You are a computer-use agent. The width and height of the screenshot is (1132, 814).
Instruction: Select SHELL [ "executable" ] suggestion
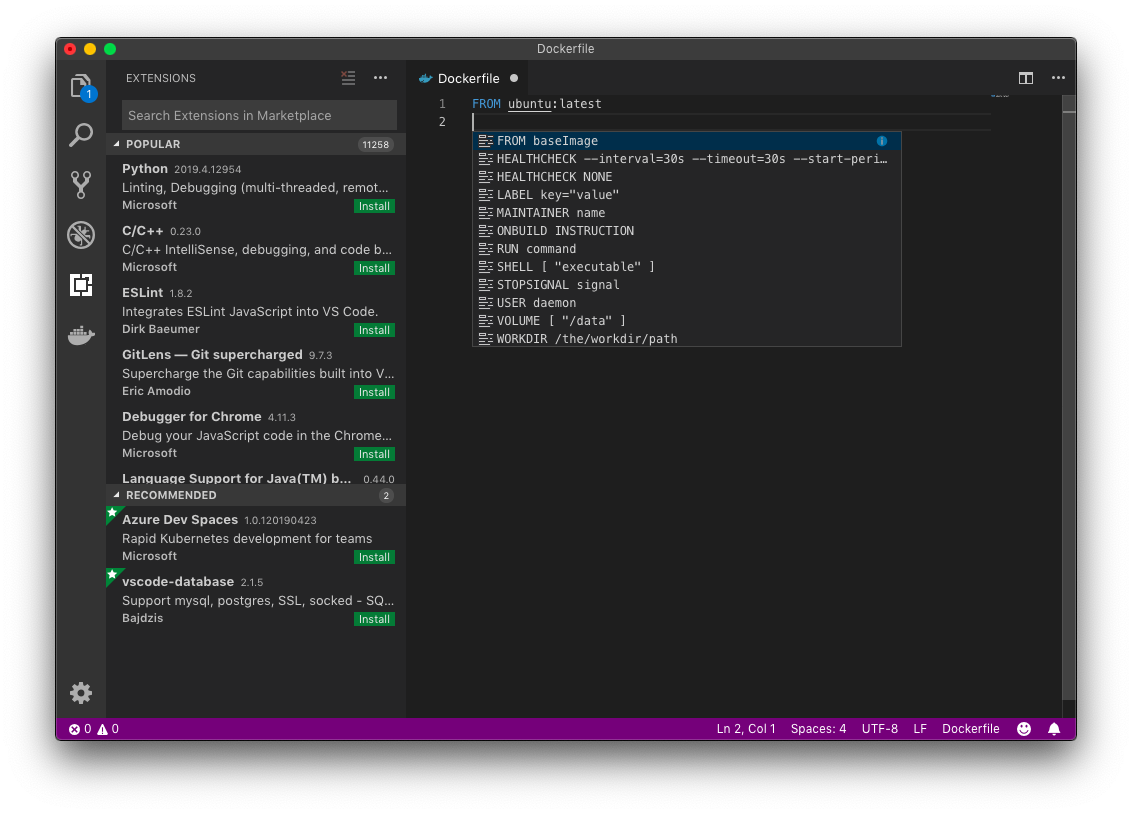687,267
